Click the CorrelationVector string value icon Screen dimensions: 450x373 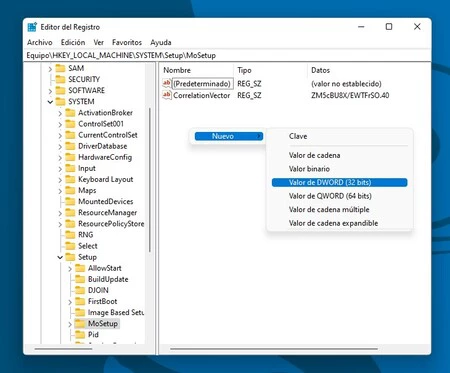(x=167, y=95)
